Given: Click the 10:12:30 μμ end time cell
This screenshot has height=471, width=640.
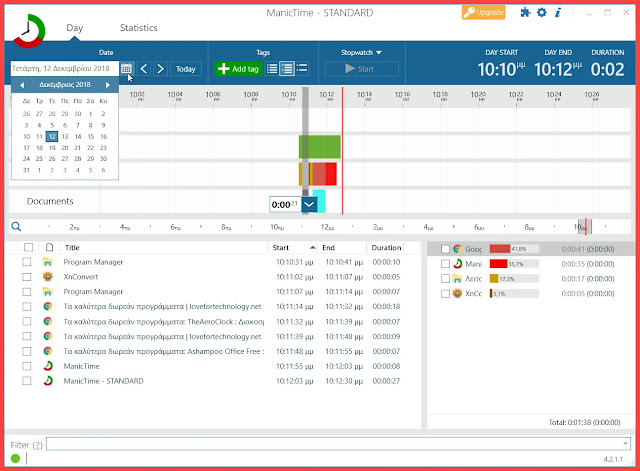Looking at the screenshot, I should 344,381.
